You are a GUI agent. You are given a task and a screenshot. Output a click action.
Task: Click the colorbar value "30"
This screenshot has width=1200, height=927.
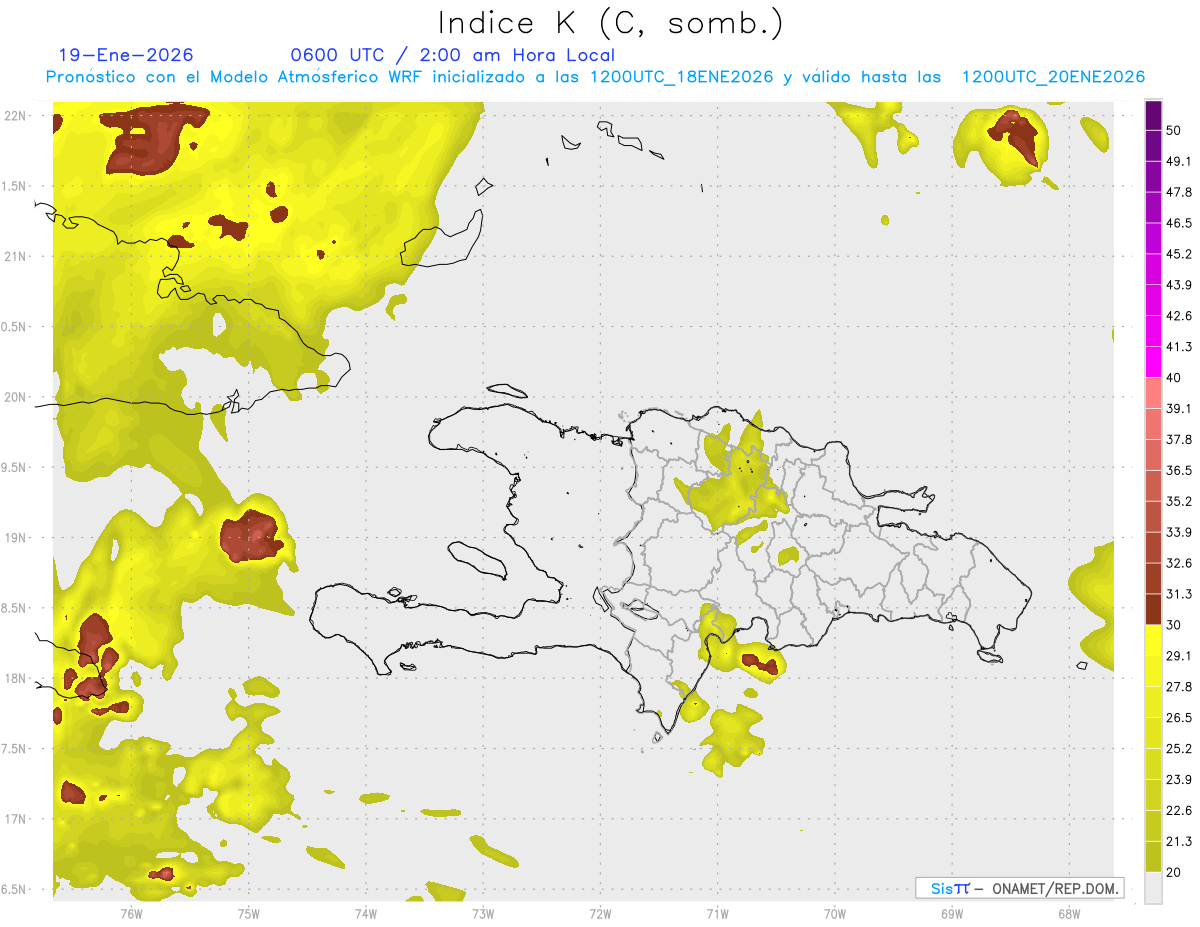(1174, 625)
